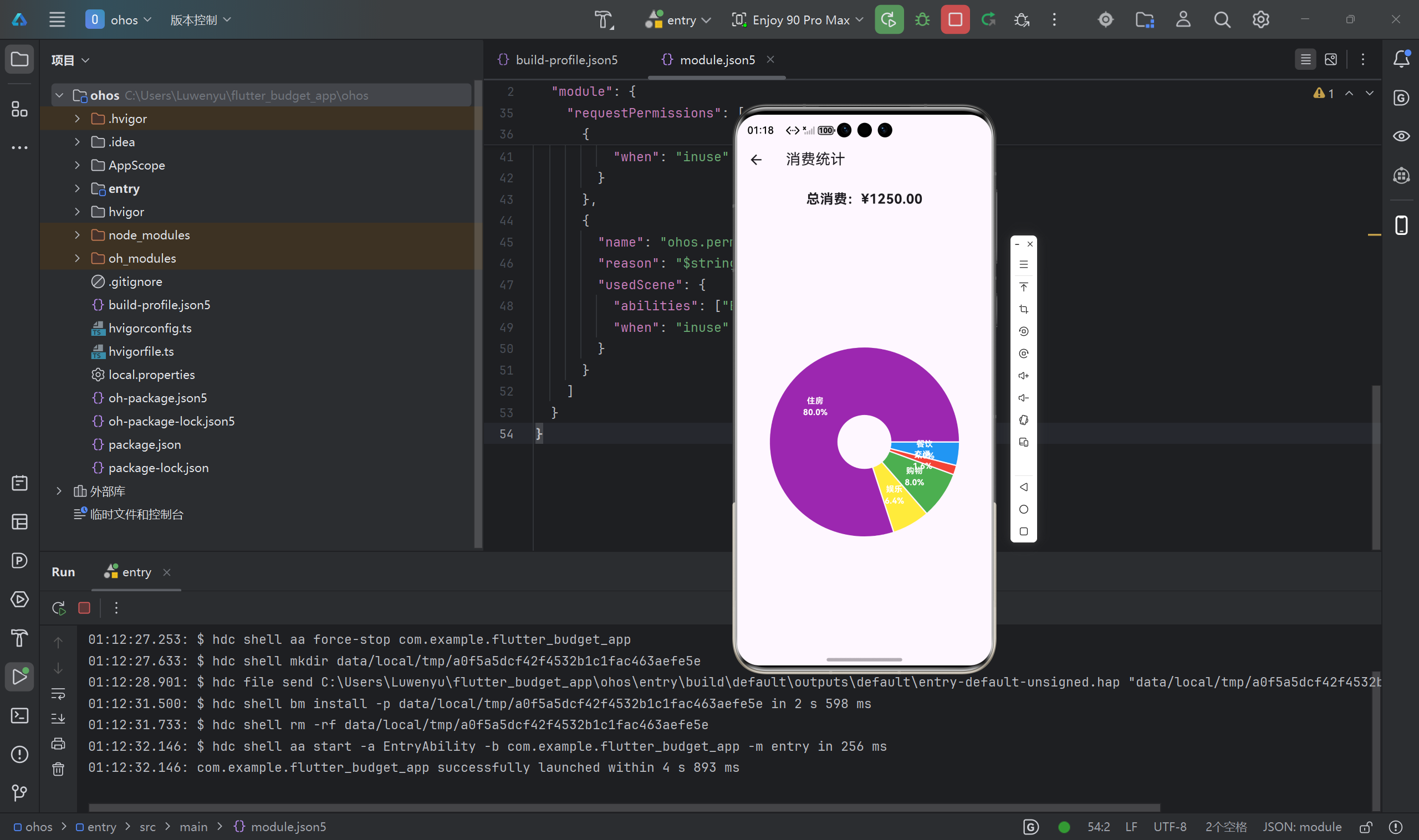
Task: Expand the entry folder in project tree
Action: click(78, 188)
